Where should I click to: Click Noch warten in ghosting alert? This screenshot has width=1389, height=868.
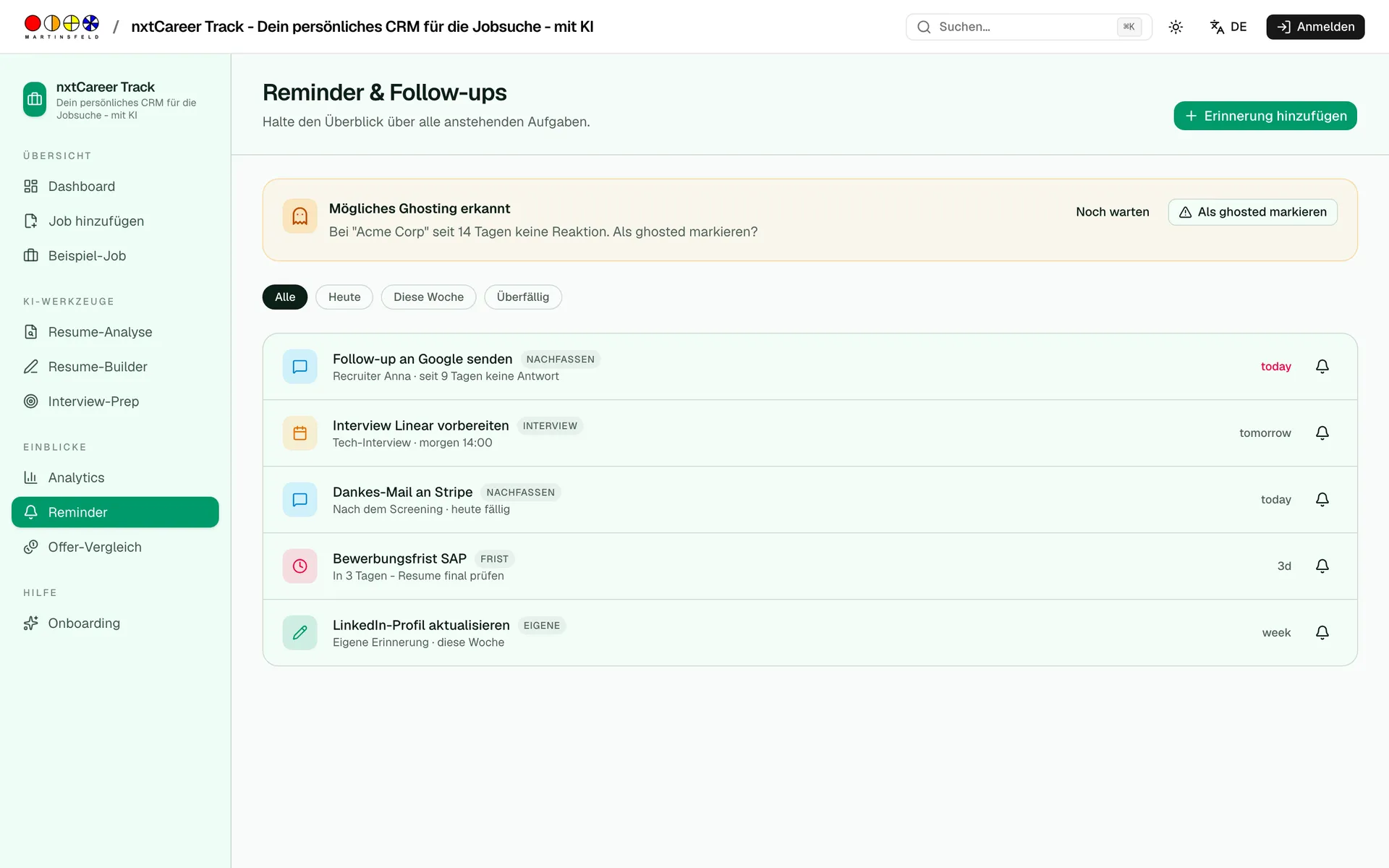(1112, 212)
